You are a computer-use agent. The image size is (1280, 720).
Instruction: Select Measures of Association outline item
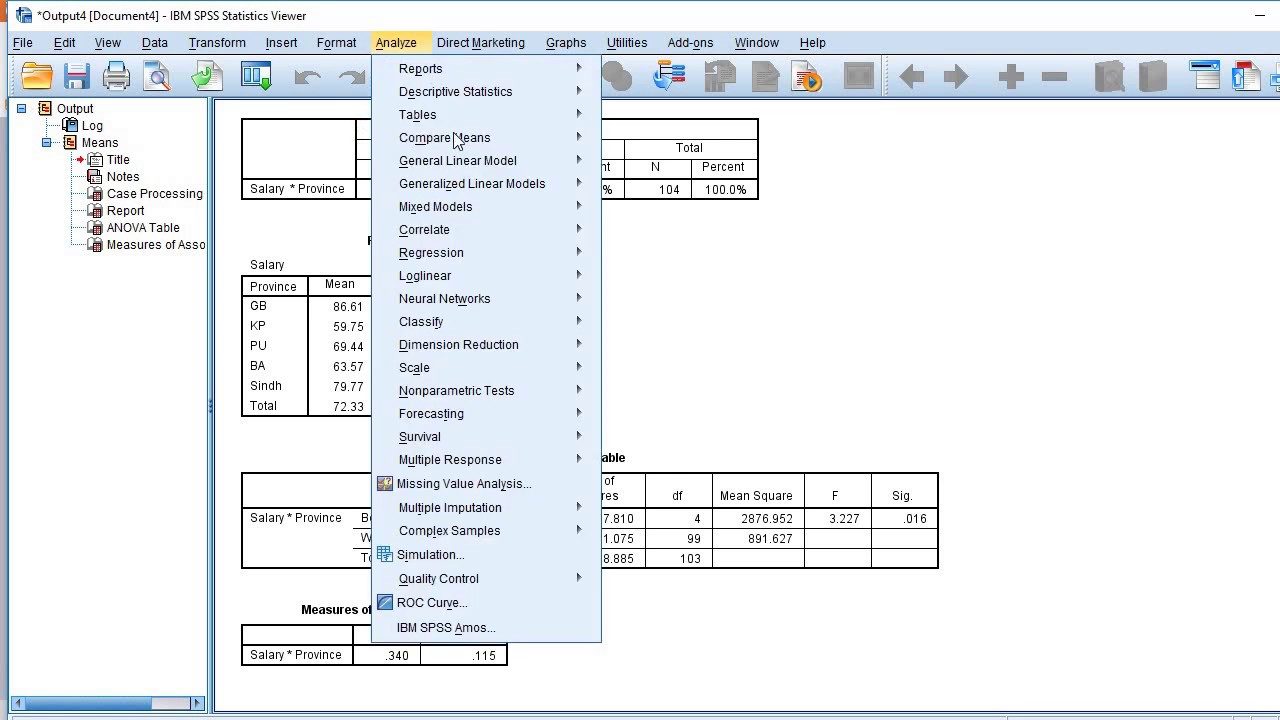pos(156,244)
